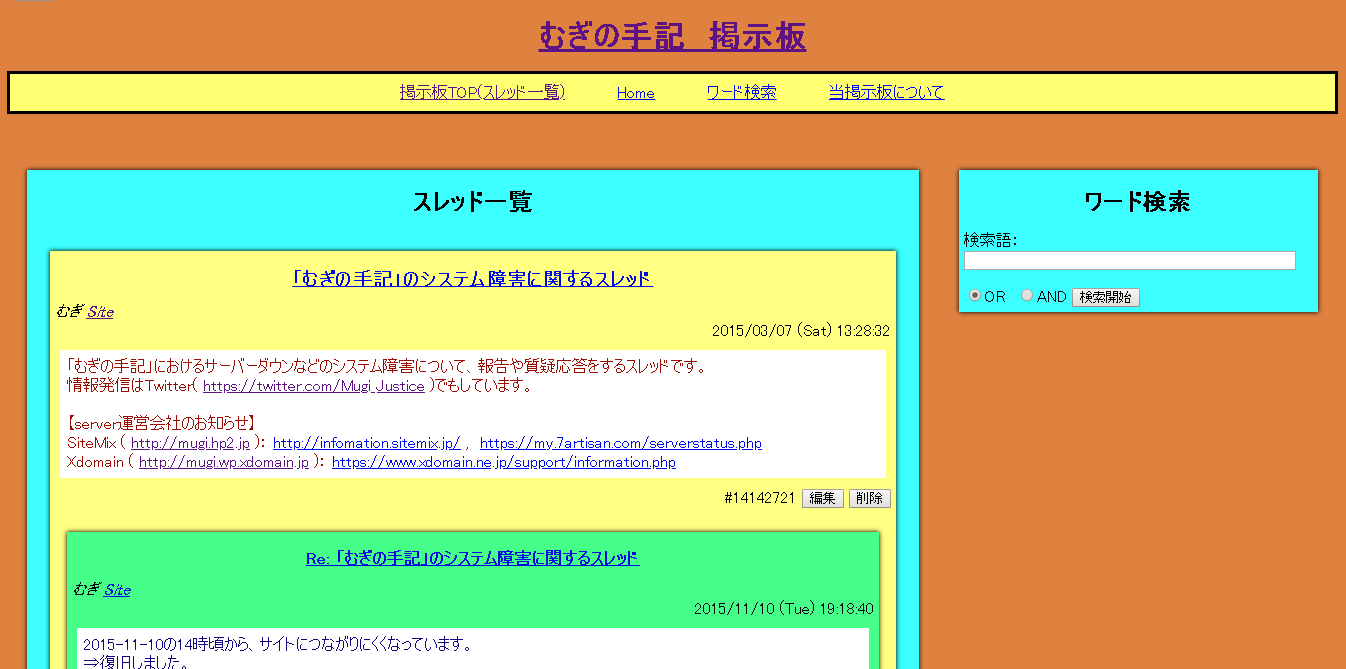Open 当掲示板について navigation link

coord(886,93)
